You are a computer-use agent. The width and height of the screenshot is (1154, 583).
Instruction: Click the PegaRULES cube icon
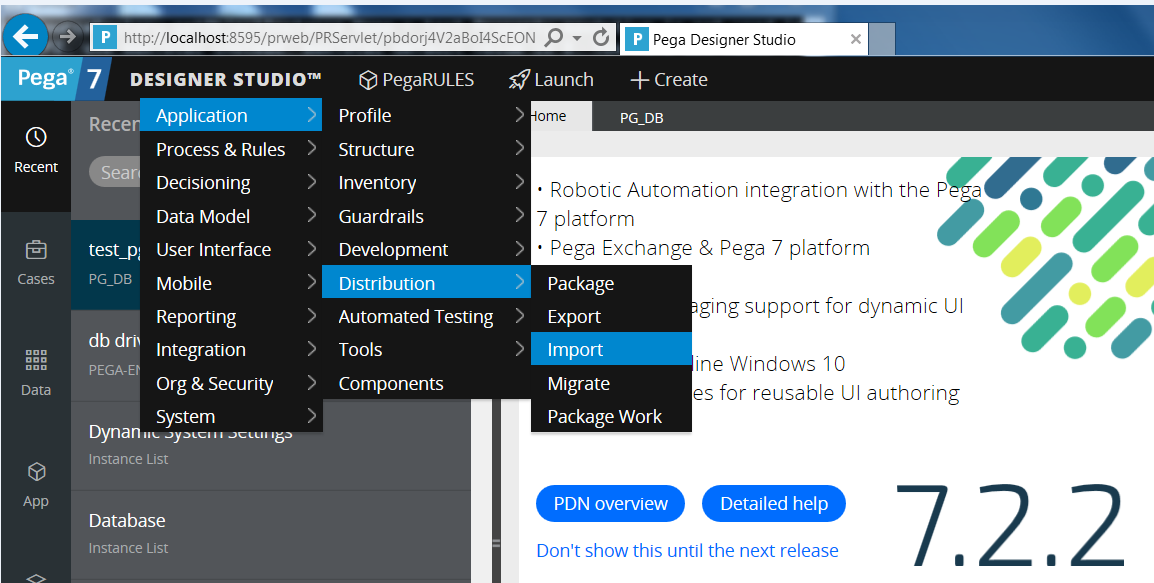point(368,80)
